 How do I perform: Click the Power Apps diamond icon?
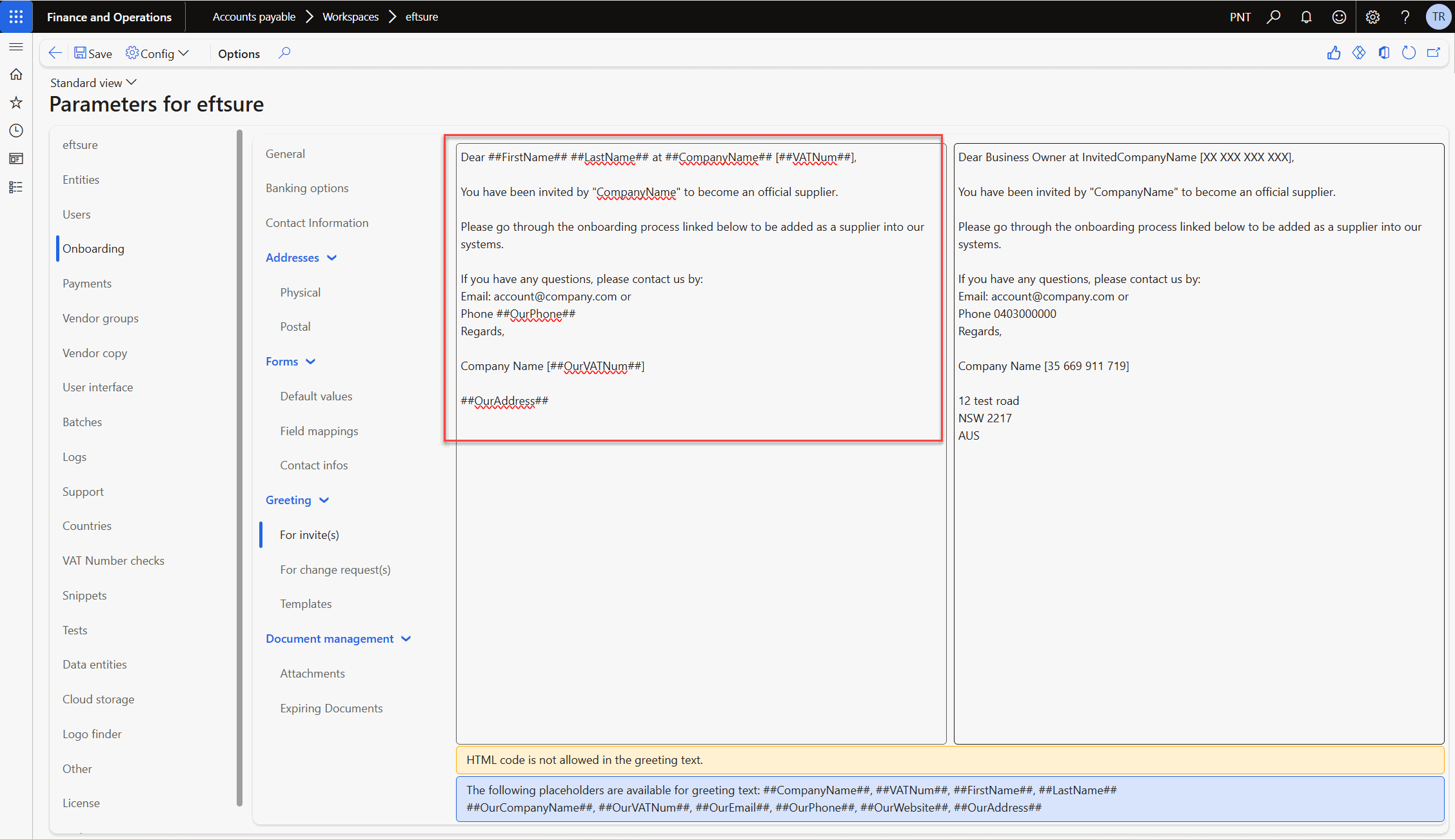point(1359,54)
